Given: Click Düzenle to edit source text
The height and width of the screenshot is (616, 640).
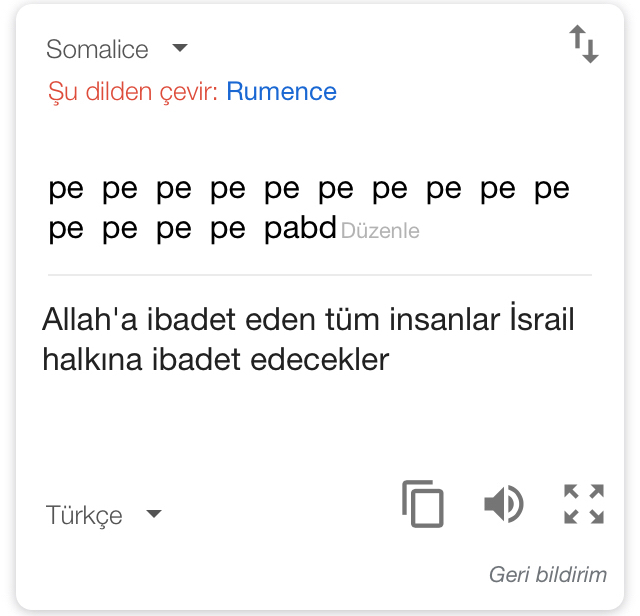Looking at the screenshot, I should click(x=380, y=231).
